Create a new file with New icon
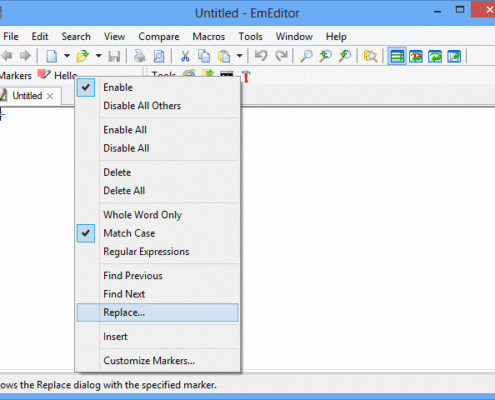This screenshot has height=400, width=495. (51, 56)
